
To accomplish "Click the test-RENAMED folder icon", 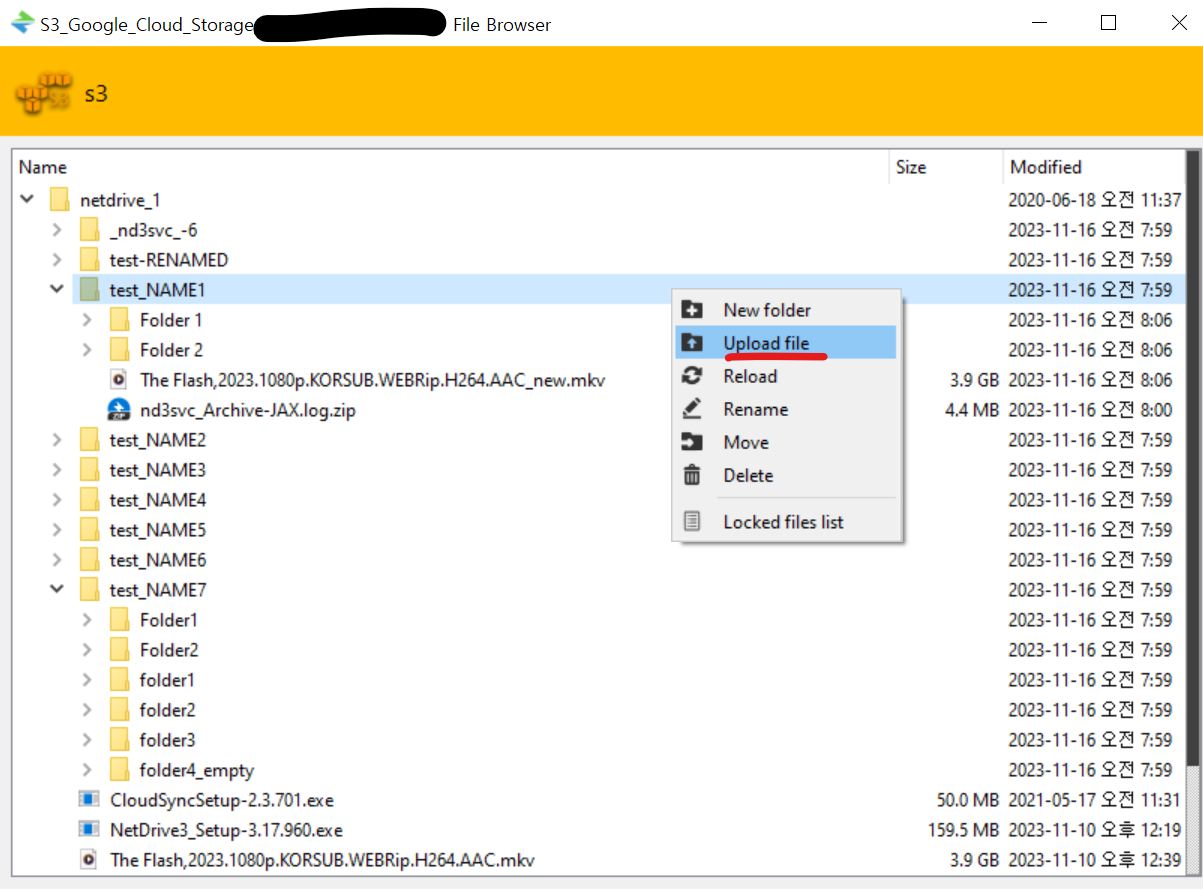I will click(90, 260).
